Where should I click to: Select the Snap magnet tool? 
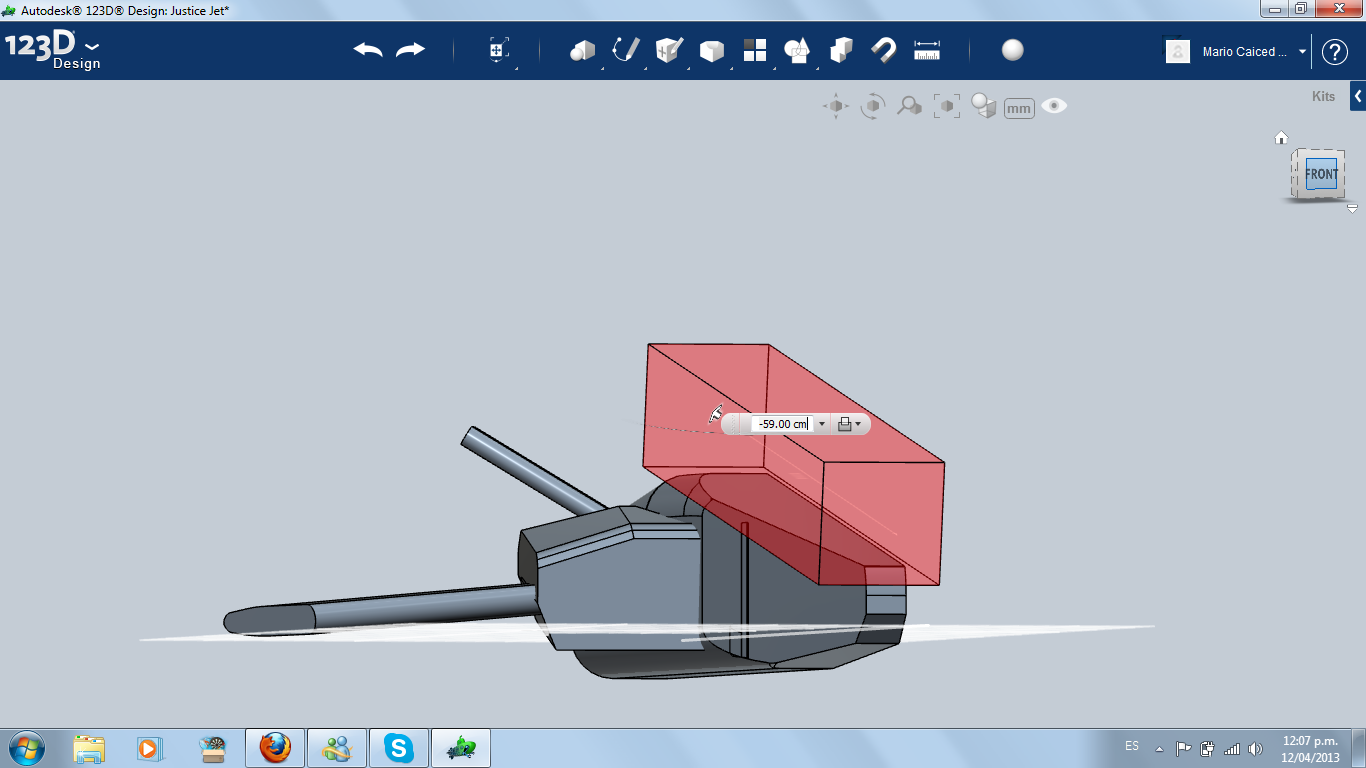coord(884,50)
